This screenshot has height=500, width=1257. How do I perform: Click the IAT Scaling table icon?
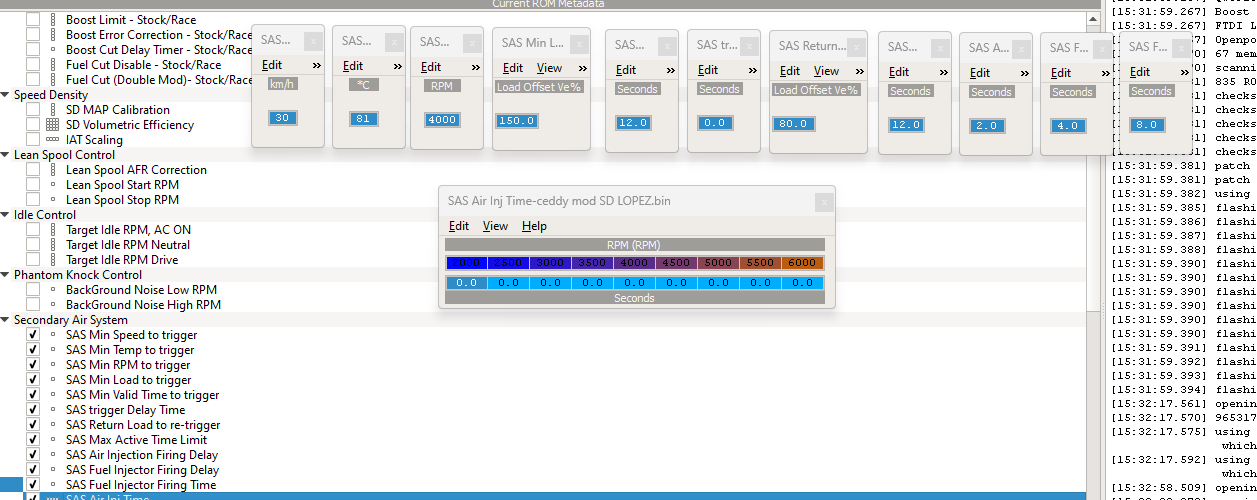(x=53, y=140)
